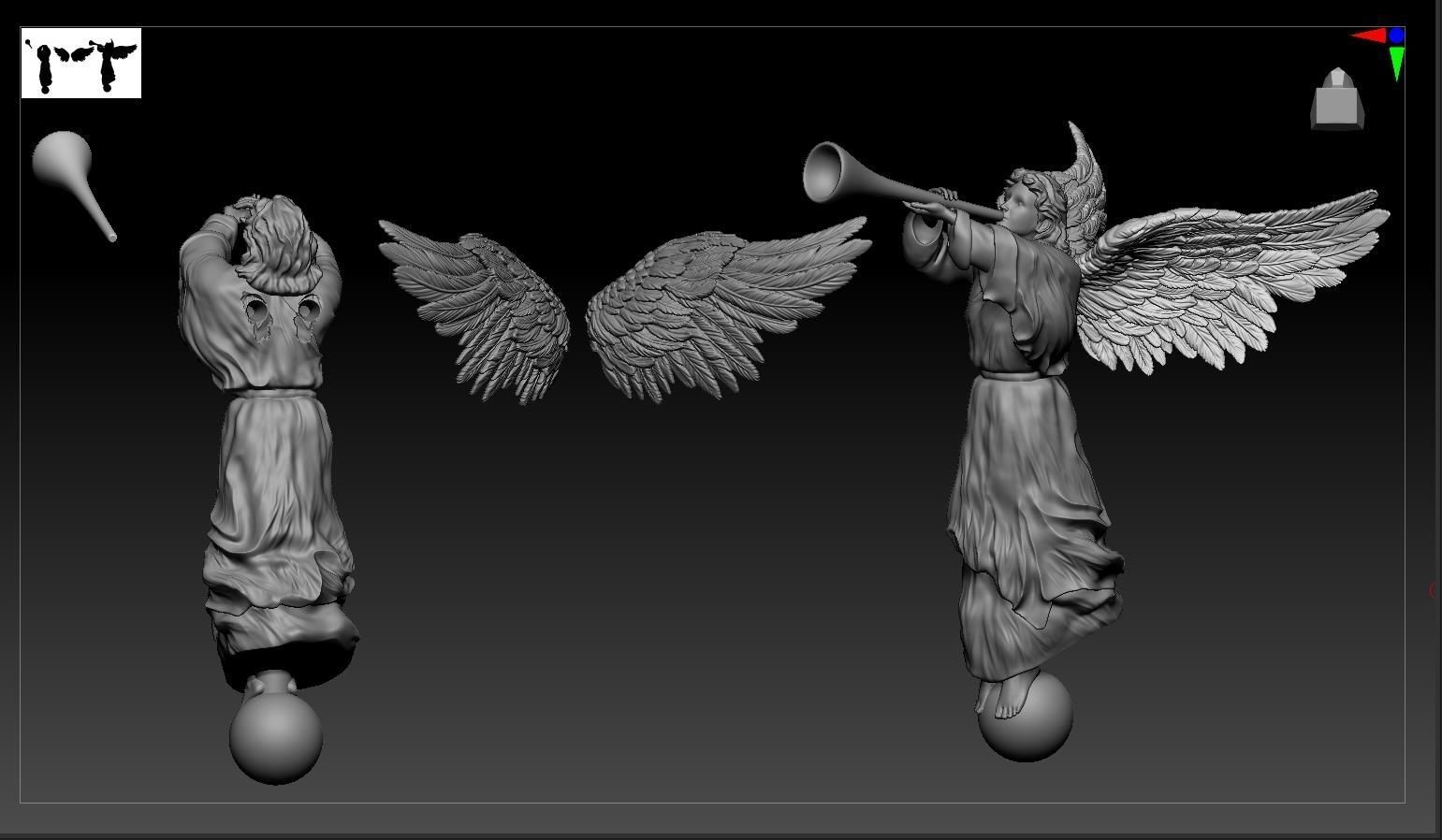Click the red X axis cone
The width and height of the screenshot is (1442, 840).
[x=1370, y=36]
